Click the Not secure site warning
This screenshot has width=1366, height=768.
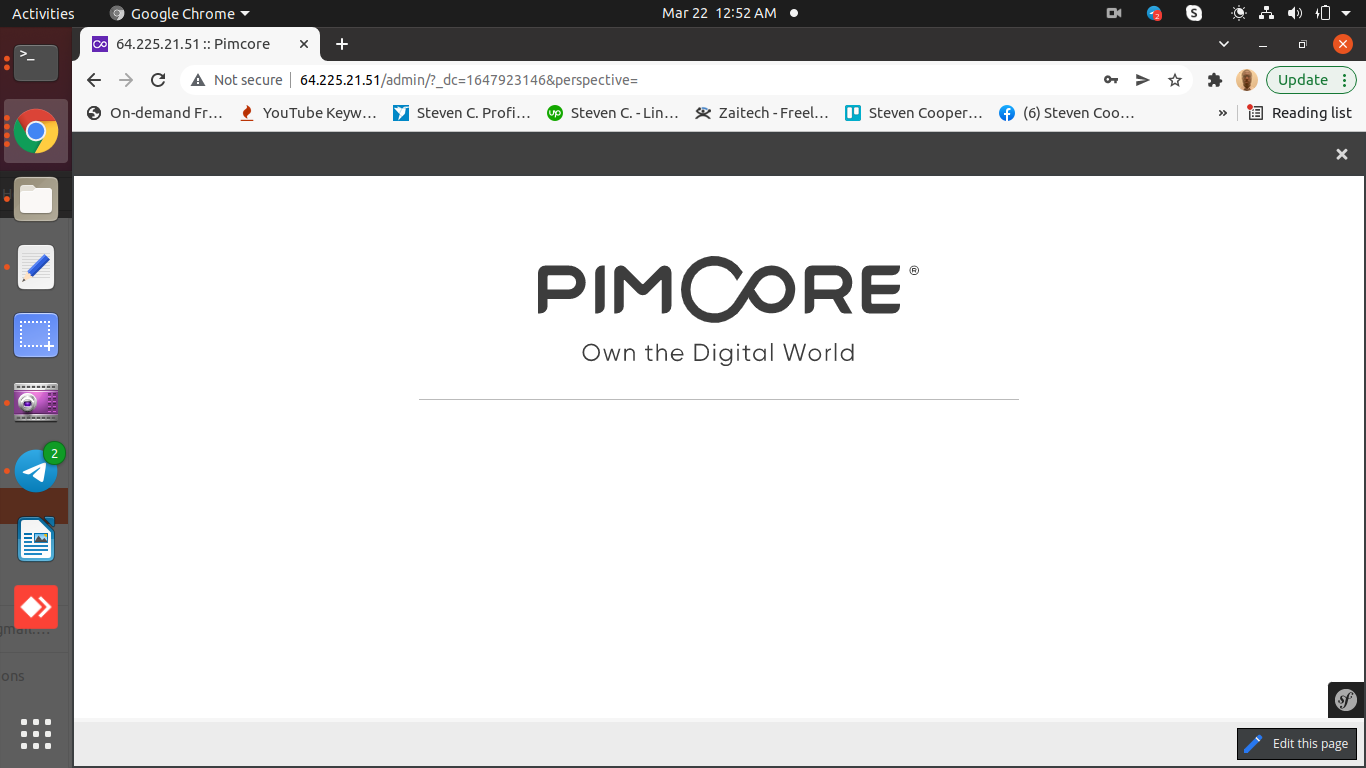pyautogui.click(x=237, y=80)
